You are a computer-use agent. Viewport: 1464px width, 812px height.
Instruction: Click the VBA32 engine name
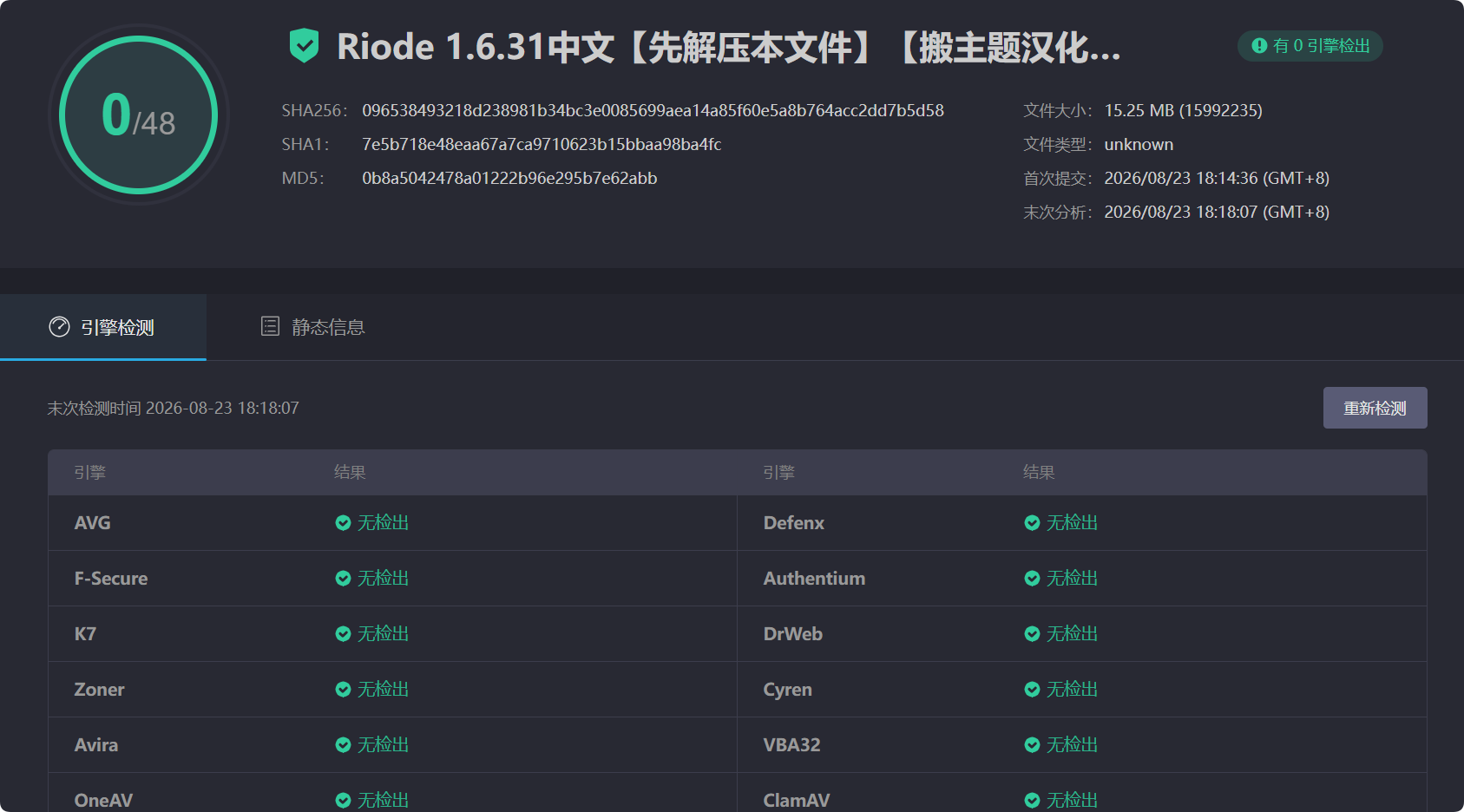click(791, 744)
